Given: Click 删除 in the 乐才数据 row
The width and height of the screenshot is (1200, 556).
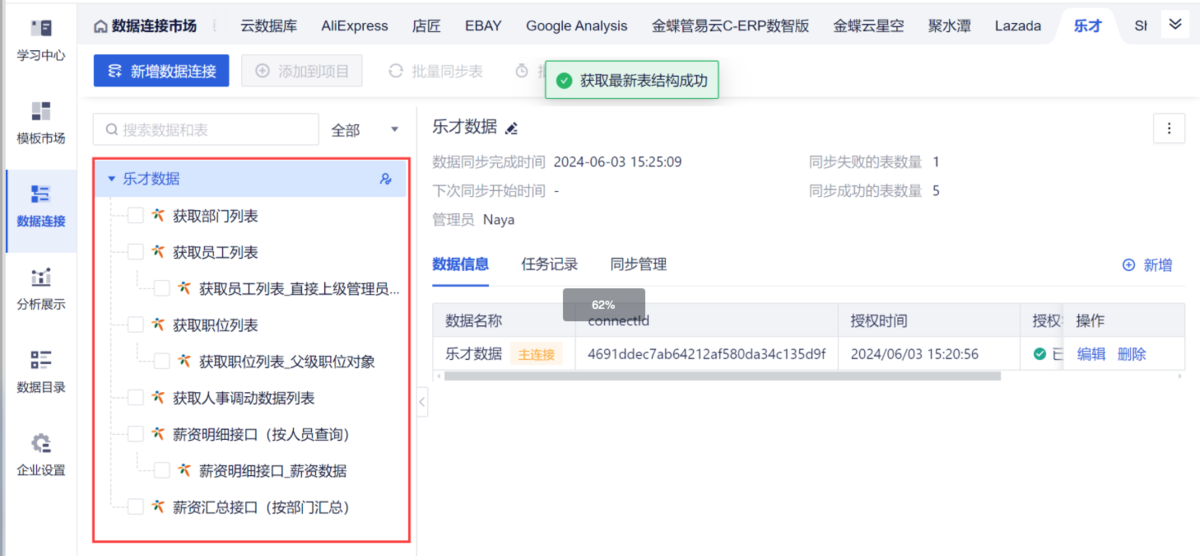Looking at the screenshot, I should [x=1132, y=354].
